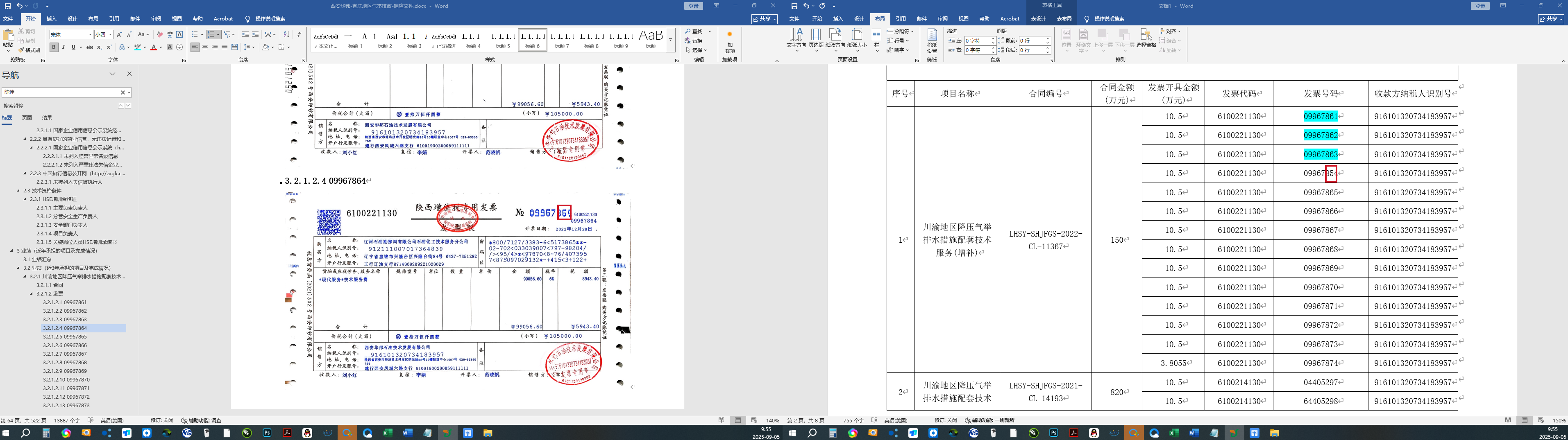Screen dimensions: 1568x440
Task: Collapse the 2.3 技术资格条件 heading
Action: [19, 191]
